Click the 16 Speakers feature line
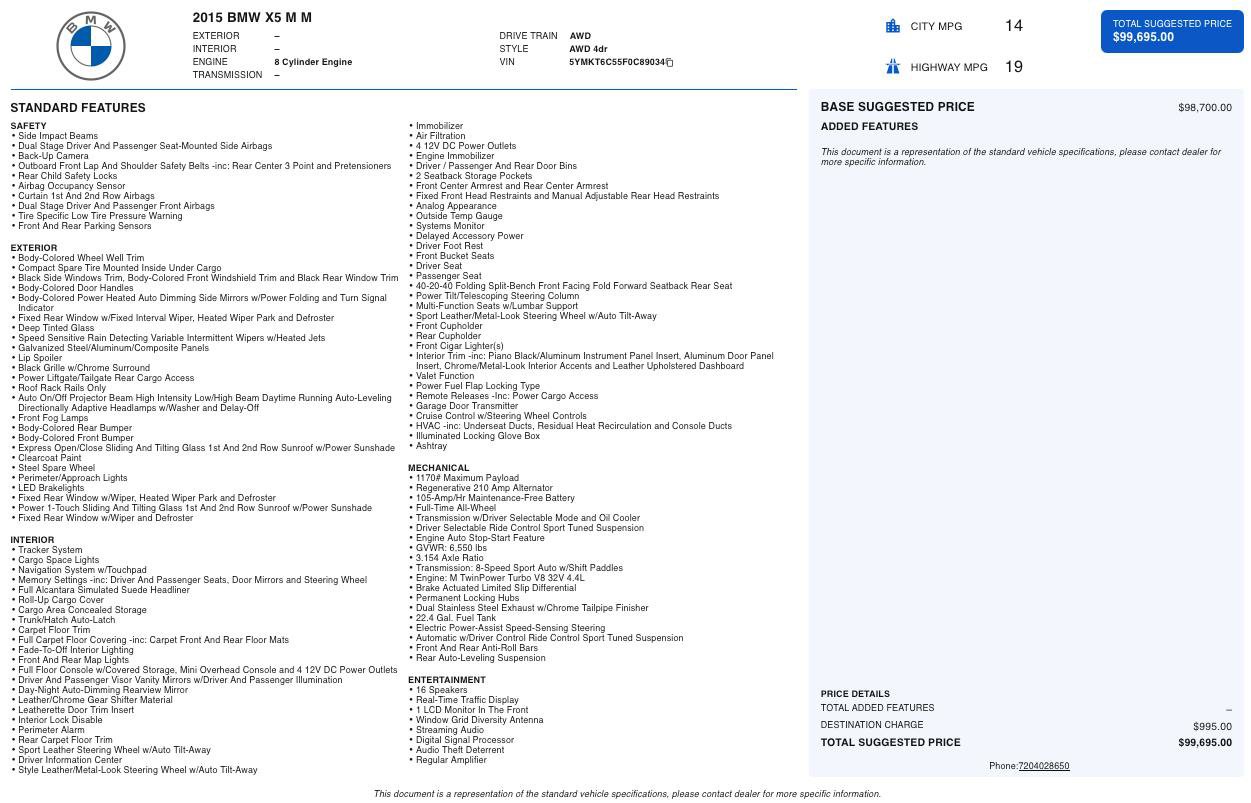 click(441, 690)
